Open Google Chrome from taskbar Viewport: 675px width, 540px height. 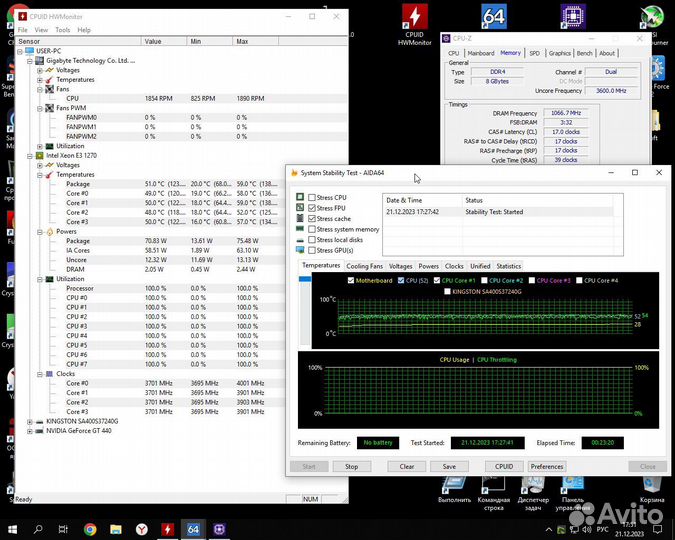click(x=90, y=529)
